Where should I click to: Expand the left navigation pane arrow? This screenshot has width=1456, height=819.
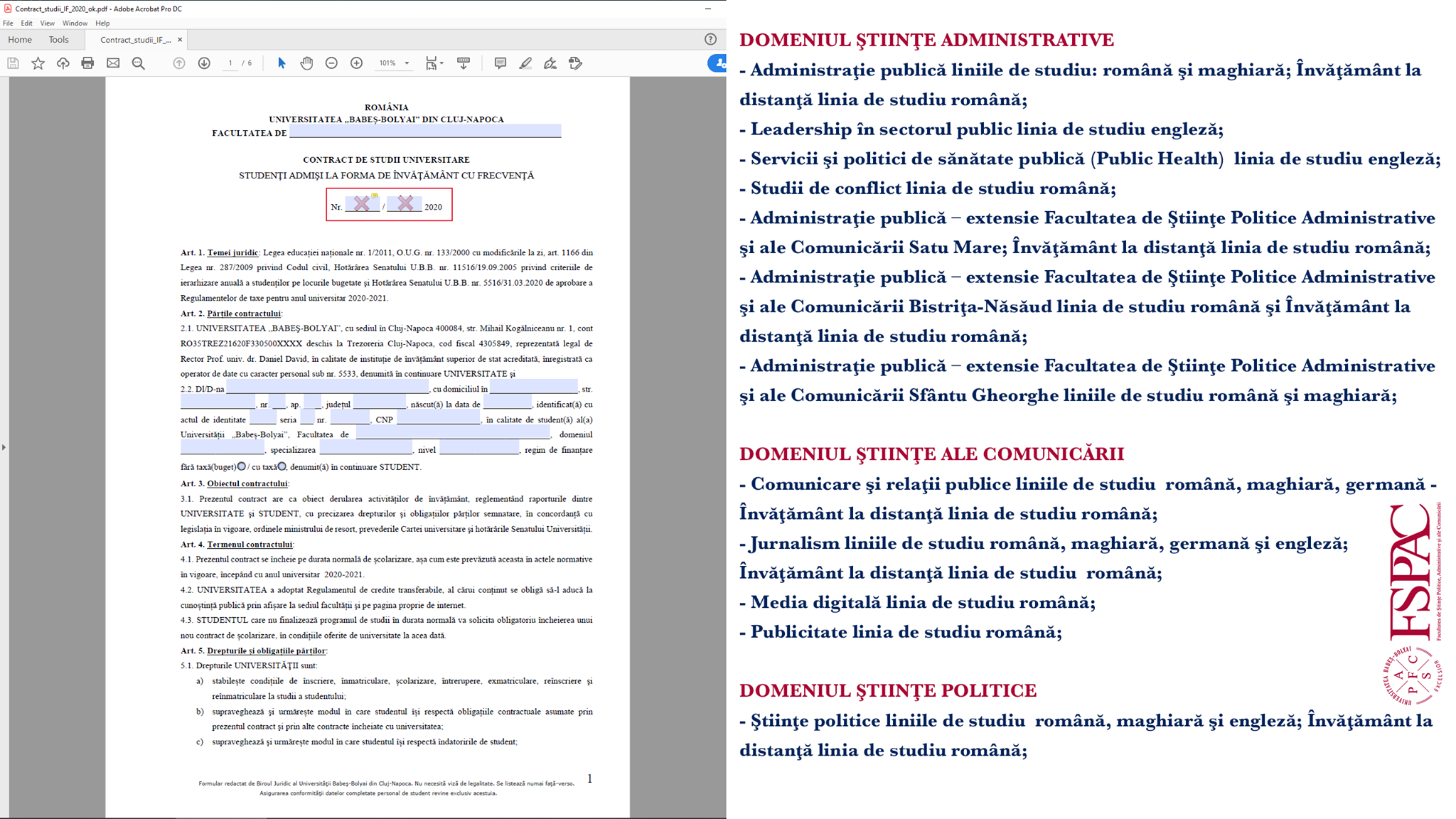tap(4, 447)
